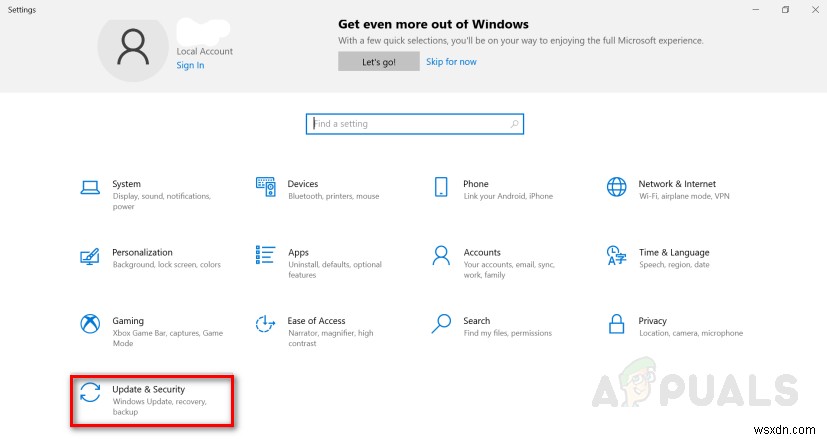Click the Local Account label
The image size is (827, 440).
click(x=205, y=51)
